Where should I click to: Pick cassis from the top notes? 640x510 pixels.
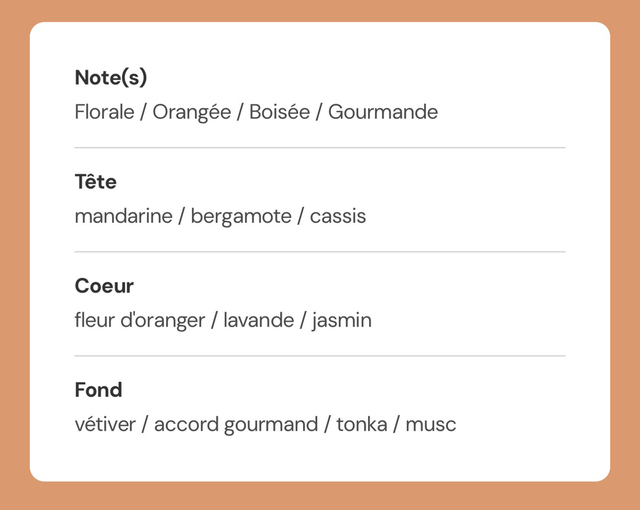[x=338, y=216]
